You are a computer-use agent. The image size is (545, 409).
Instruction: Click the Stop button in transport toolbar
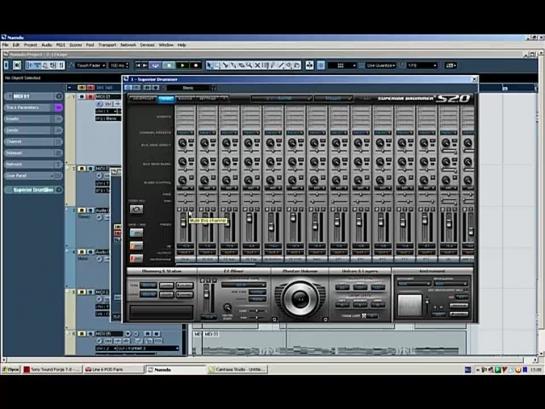(x=169, y=65)
